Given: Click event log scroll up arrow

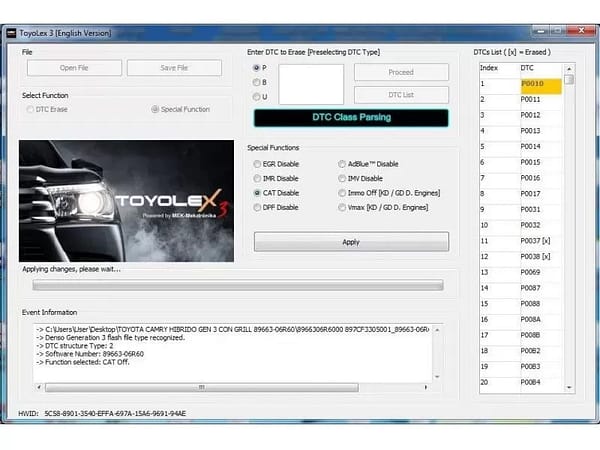Looking at the screenshot, I should [437, 330].
